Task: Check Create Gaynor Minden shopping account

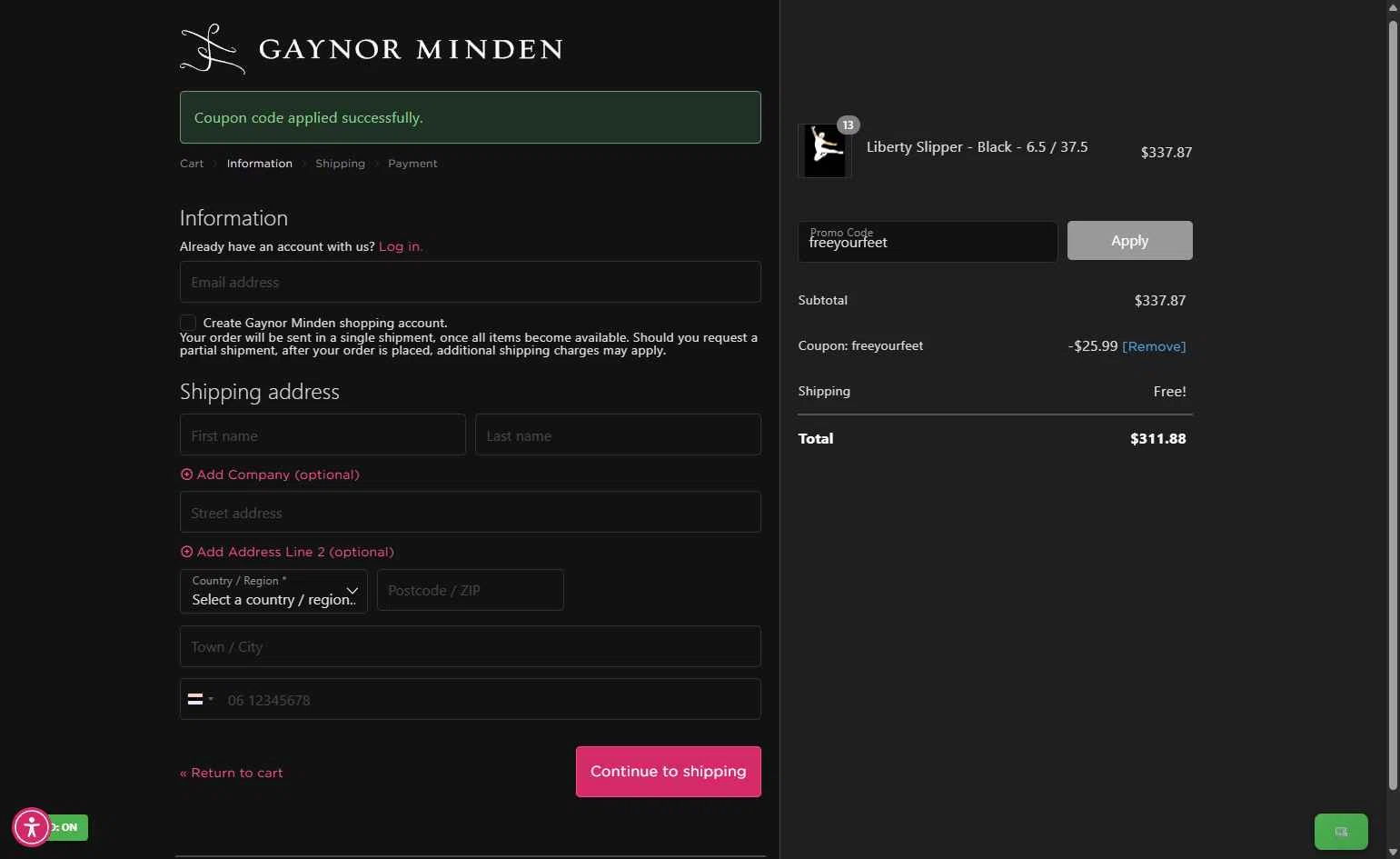Action: click(188, 323)
